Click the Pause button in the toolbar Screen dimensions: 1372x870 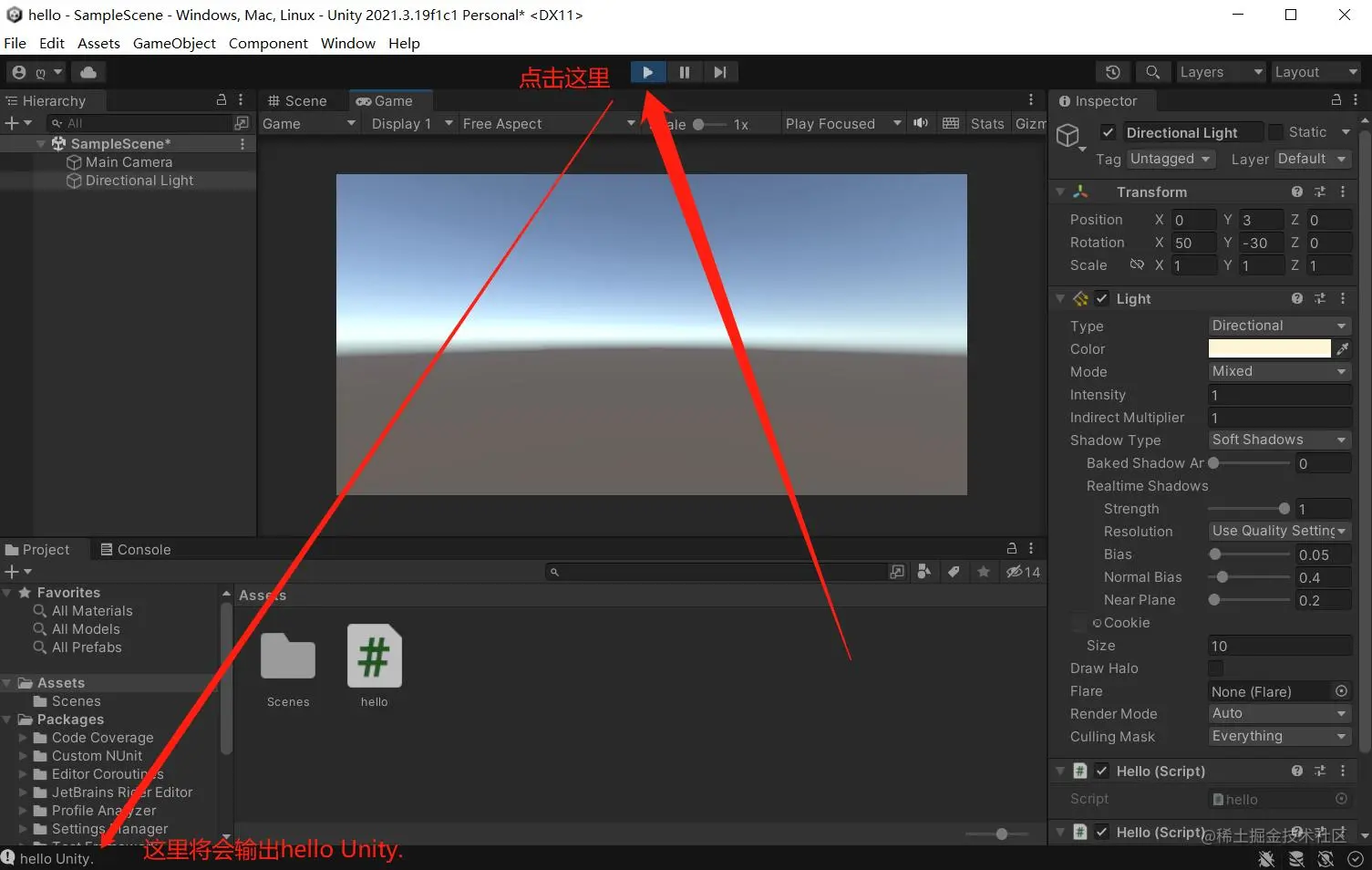pos(684,72)
